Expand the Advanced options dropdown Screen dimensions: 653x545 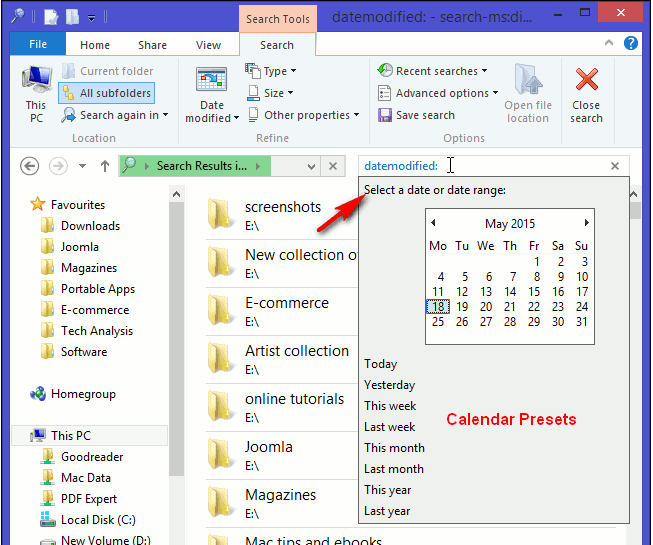[438, 93]
